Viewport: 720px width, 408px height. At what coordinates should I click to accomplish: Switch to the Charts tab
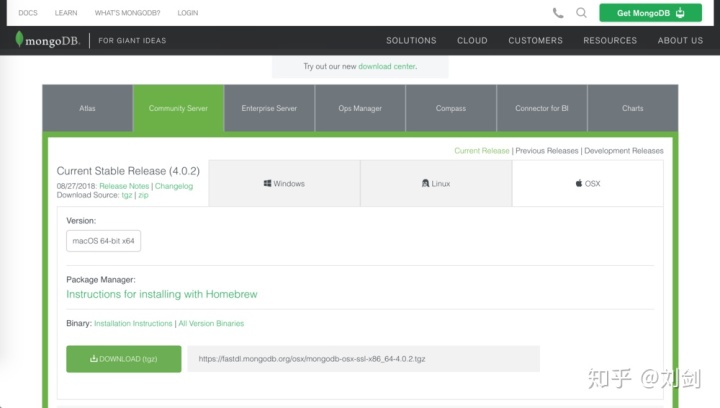pyautogui.click(x=633, y=108)
